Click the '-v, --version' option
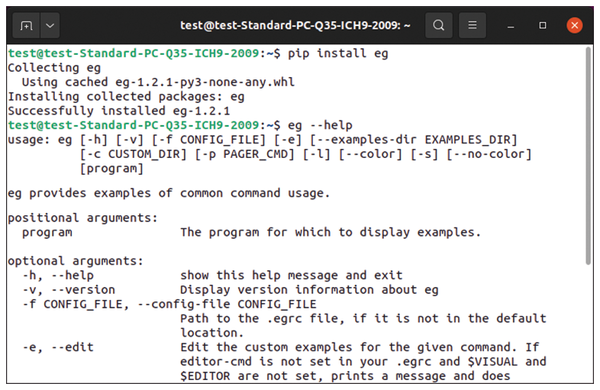Screen dimensions: 600x390 click(68, 290)
